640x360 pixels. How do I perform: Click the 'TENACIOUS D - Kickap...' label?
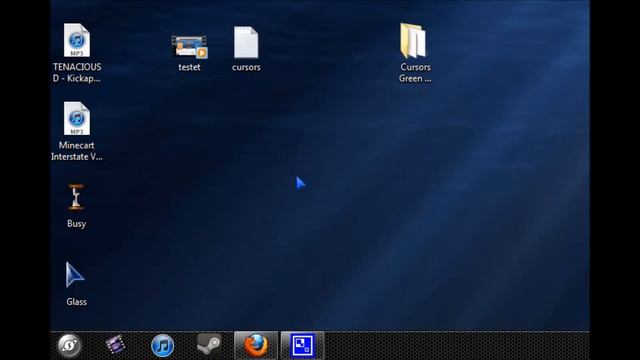coord(77,73)
